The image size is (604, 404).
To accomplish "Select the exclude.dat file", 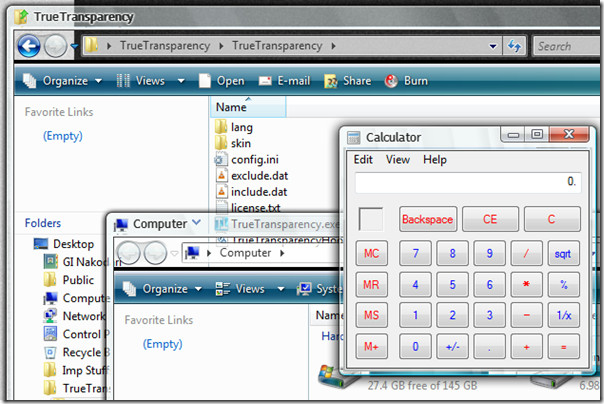I will click(252, 176).
